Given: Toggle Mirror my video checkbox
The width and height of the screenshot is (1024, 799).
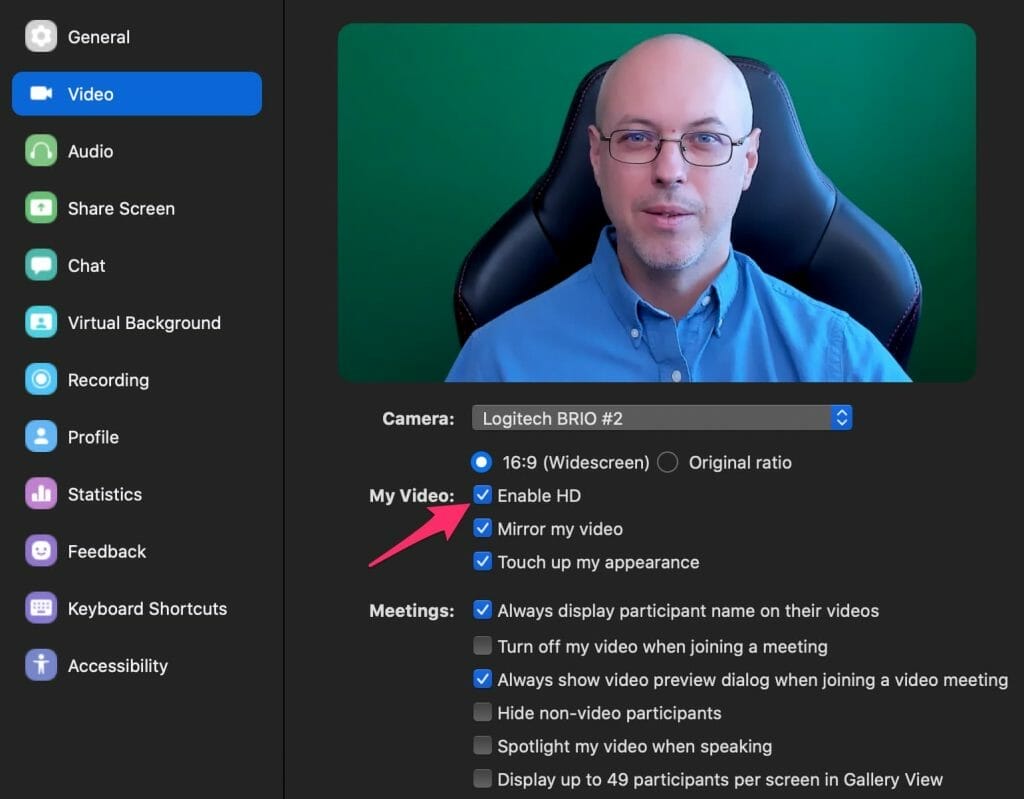Looking at the screenshot, I should click(x=483, y=528).
